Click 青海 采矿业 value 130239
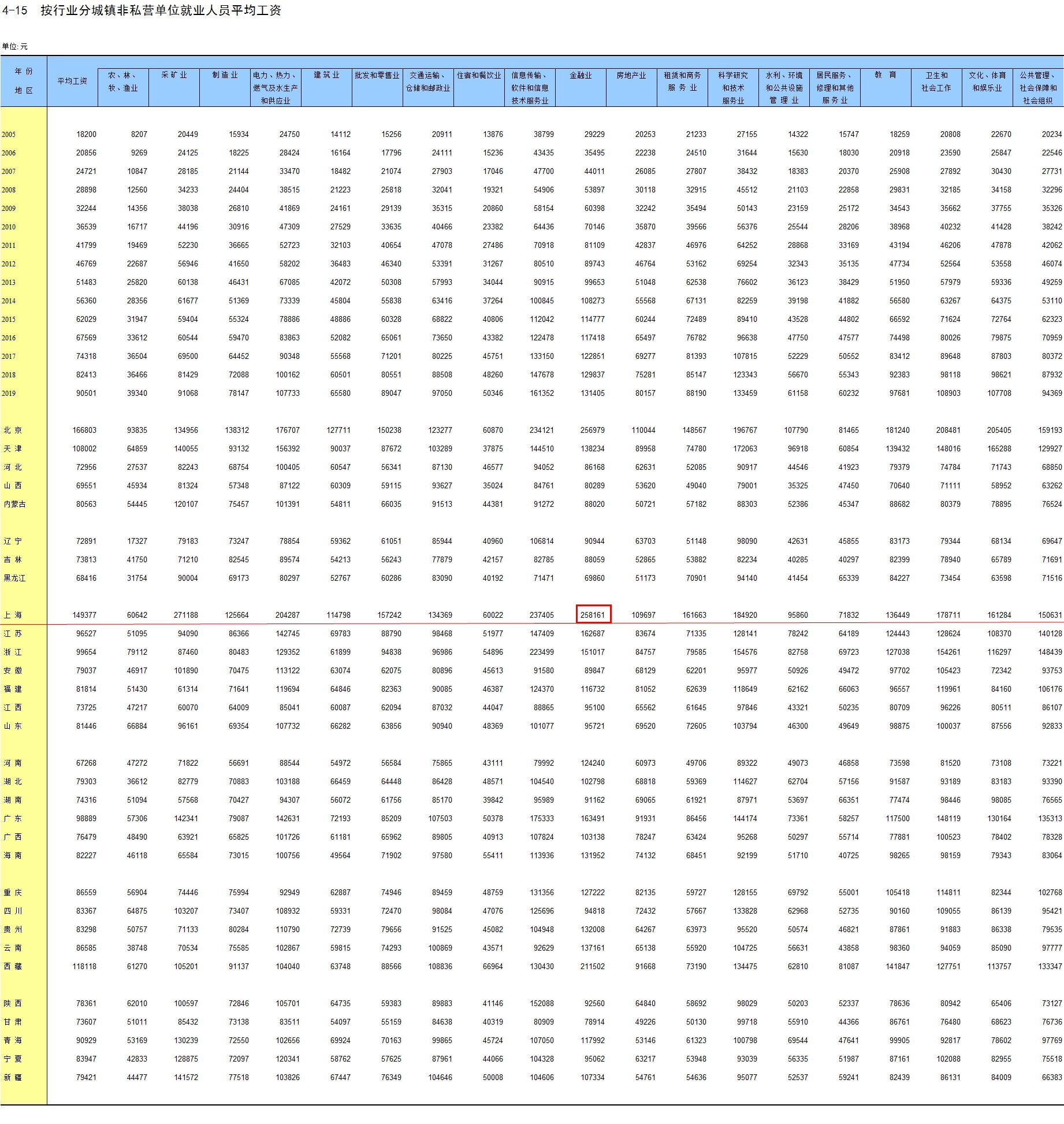Image resolution: width=1064 pixels, height=1124 pixels. click(186, 1041)
